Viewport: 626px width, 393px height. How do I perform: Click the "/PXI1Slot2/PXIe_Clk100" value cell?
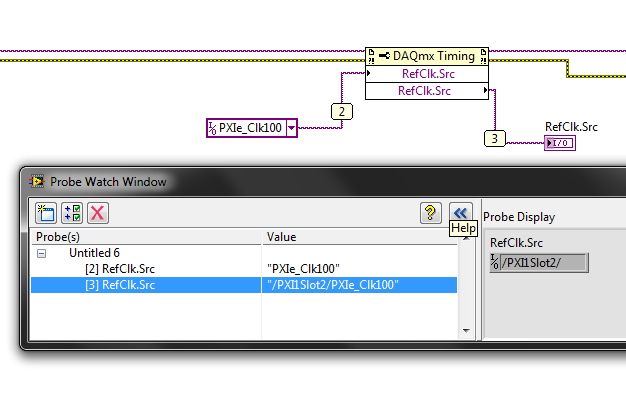tap(359, 285)
